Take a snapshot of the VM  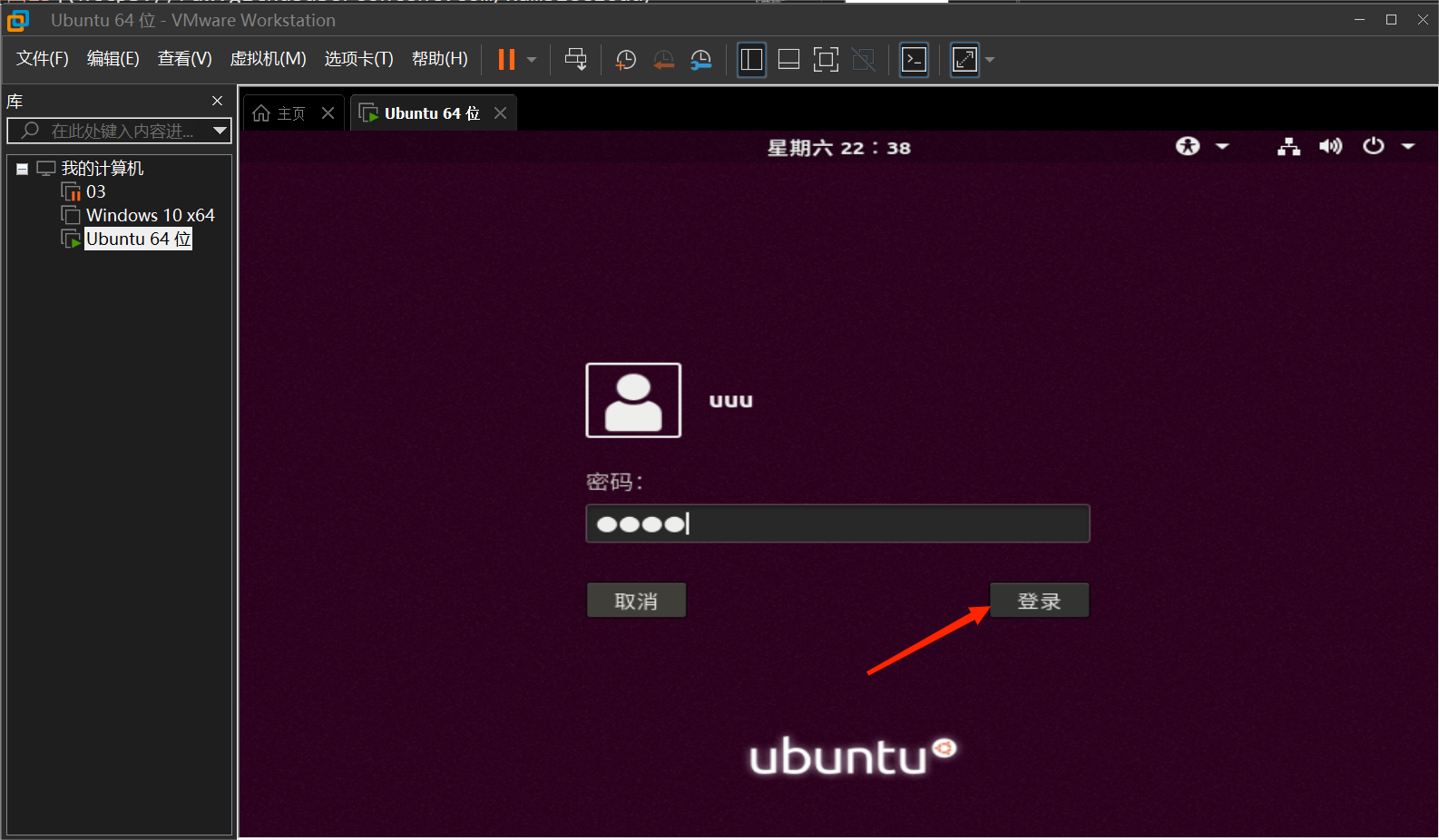pyautogui.click(x=625, y=60)
